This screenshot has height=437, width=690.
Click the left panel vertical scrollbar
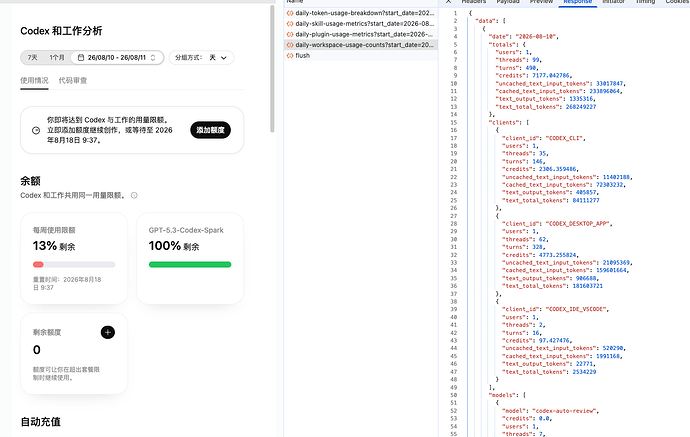pyautogui.click(x=272, y=68)
